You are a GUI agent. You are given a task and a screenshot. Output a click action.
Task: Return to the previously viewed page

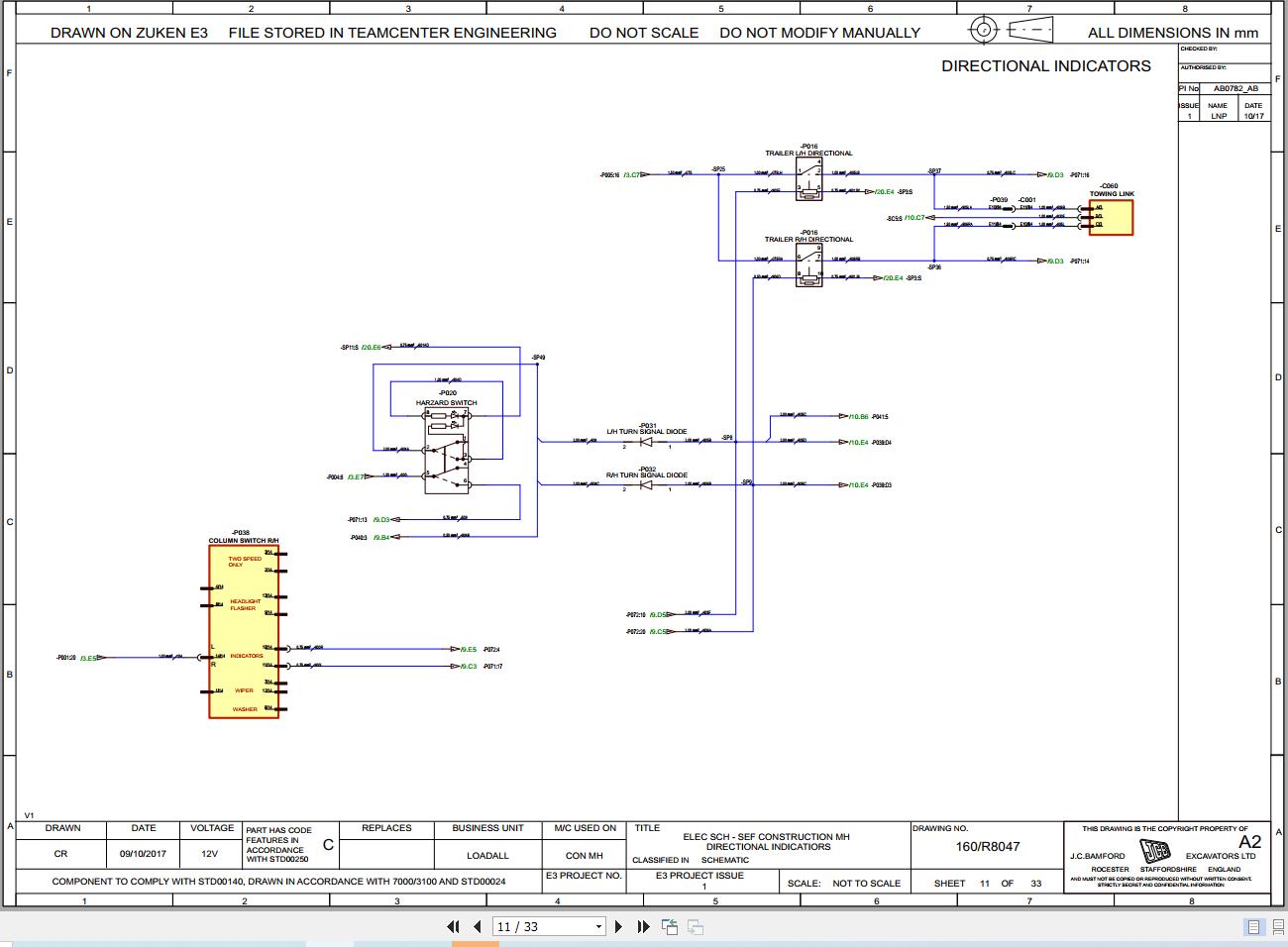click(x=670, y=926)
